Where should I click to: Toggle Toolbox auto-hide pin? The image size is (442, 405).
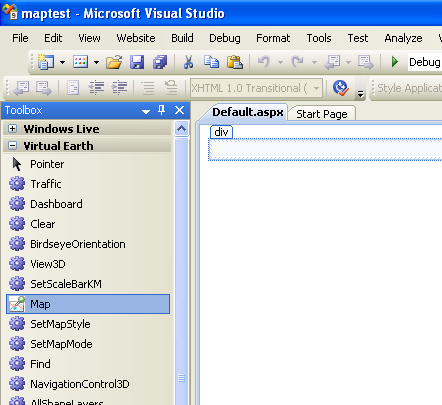click(162, 110)
